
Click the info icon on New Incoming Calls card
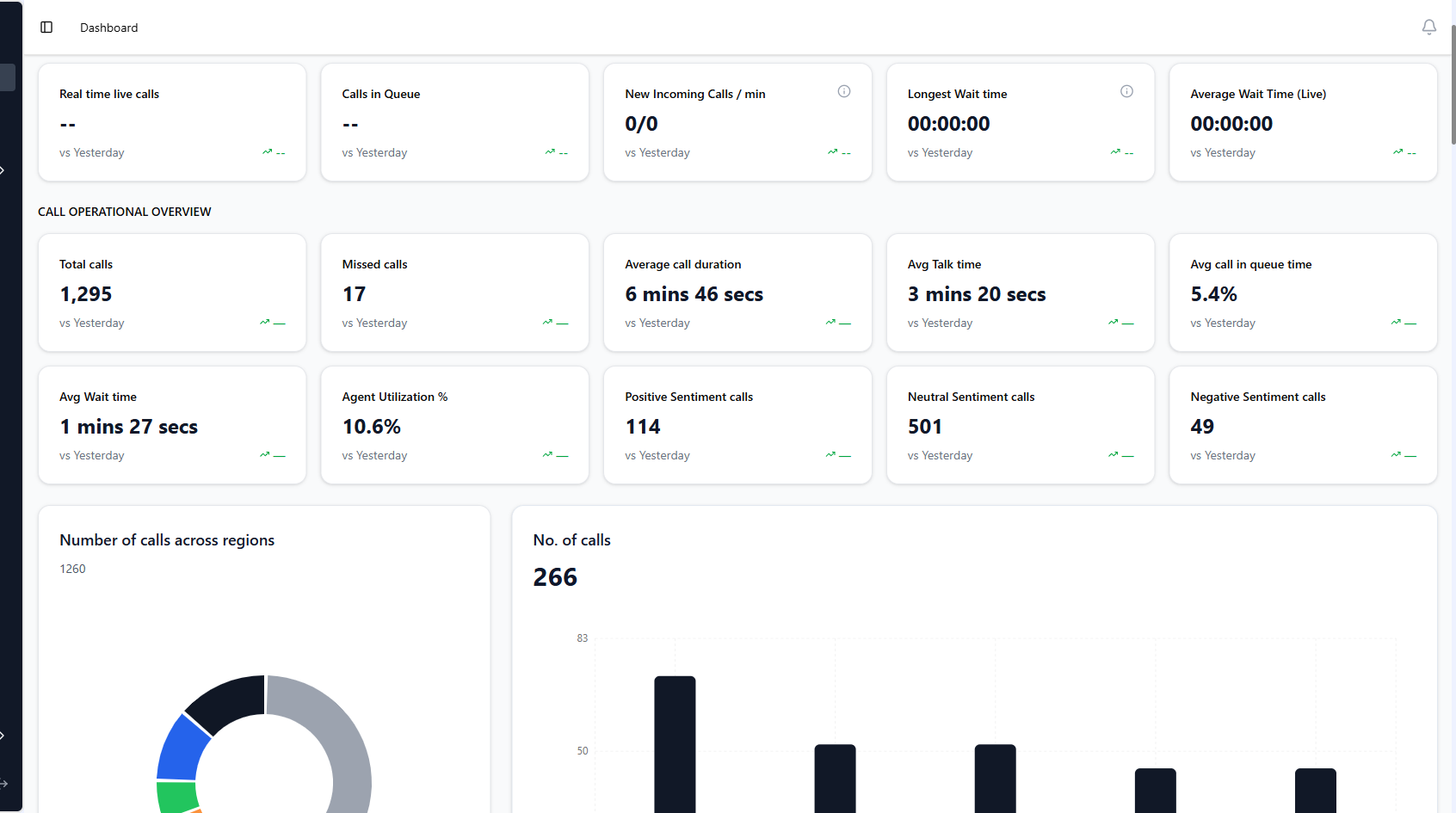[x=844, y=91]
